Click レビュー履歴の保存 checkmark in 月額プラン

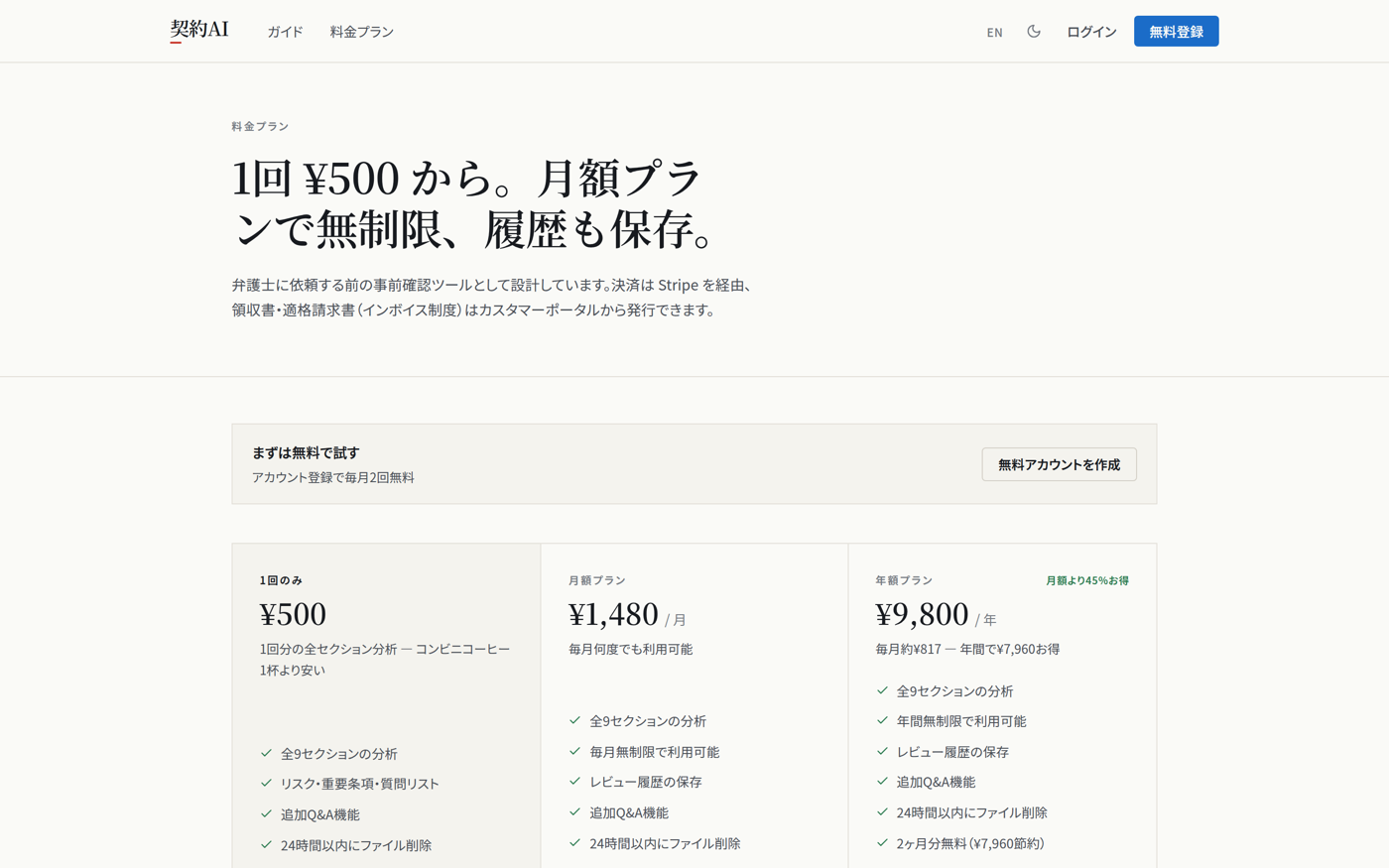point(574,782)
